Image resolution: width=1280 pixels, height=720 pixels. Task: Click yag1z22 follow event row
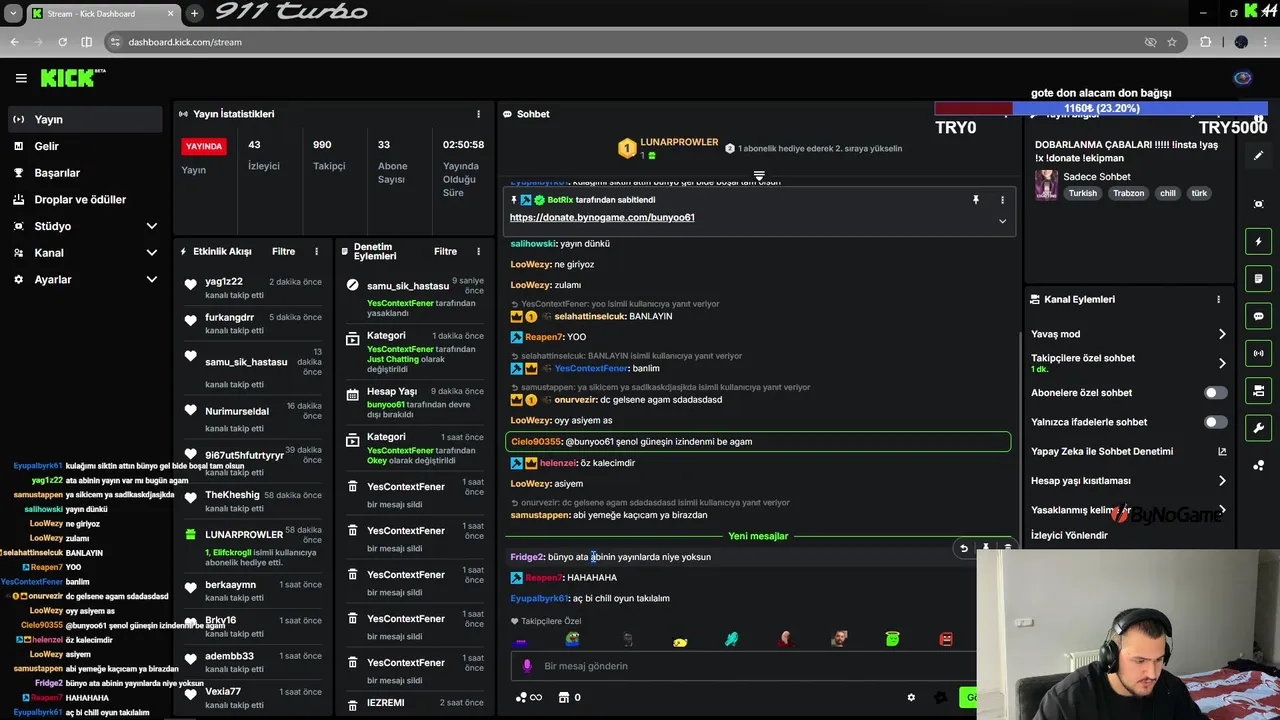click(255, 288)
